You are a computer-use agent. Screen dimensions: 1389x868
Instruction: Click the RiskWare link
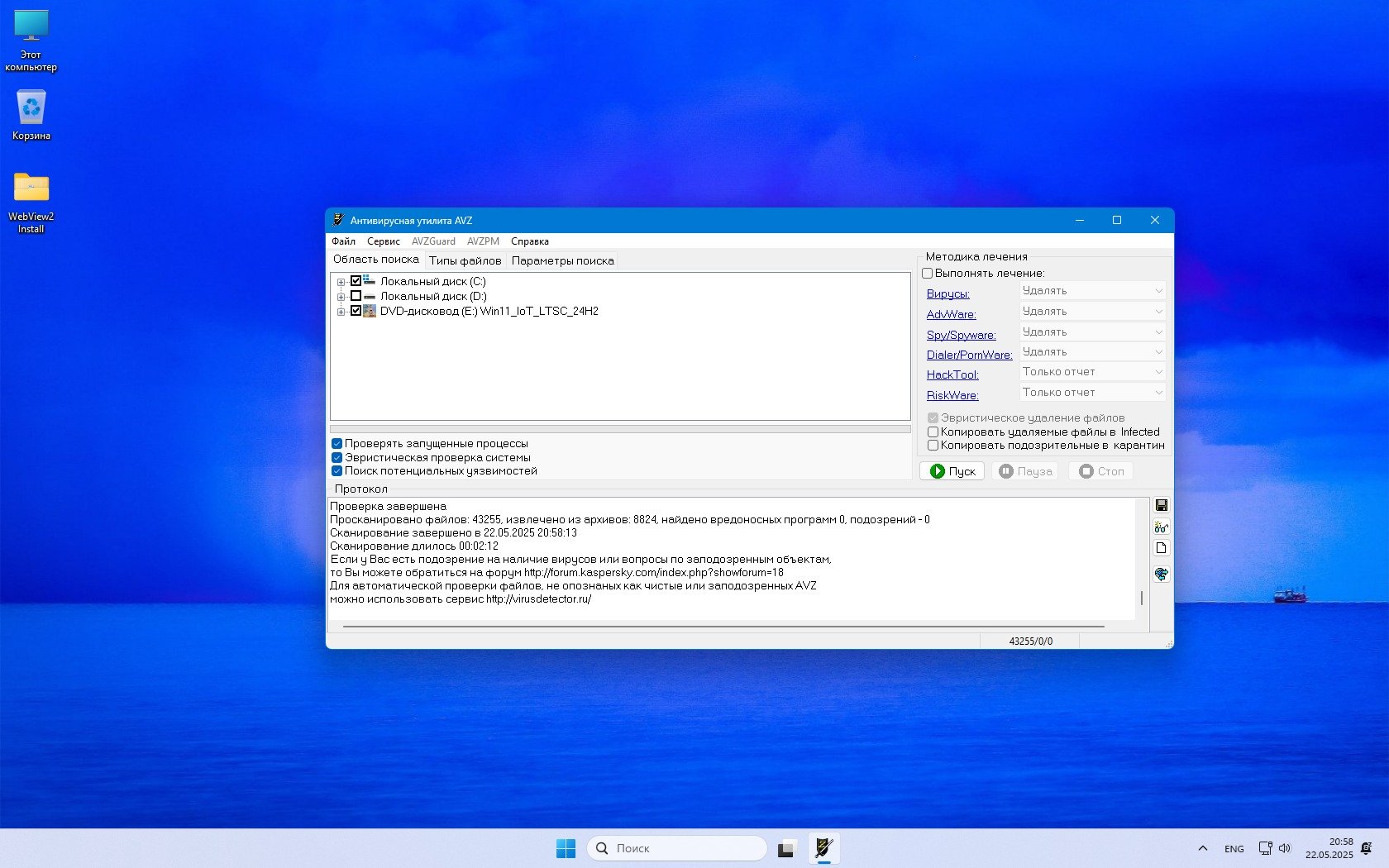click(x=952, y=395)
